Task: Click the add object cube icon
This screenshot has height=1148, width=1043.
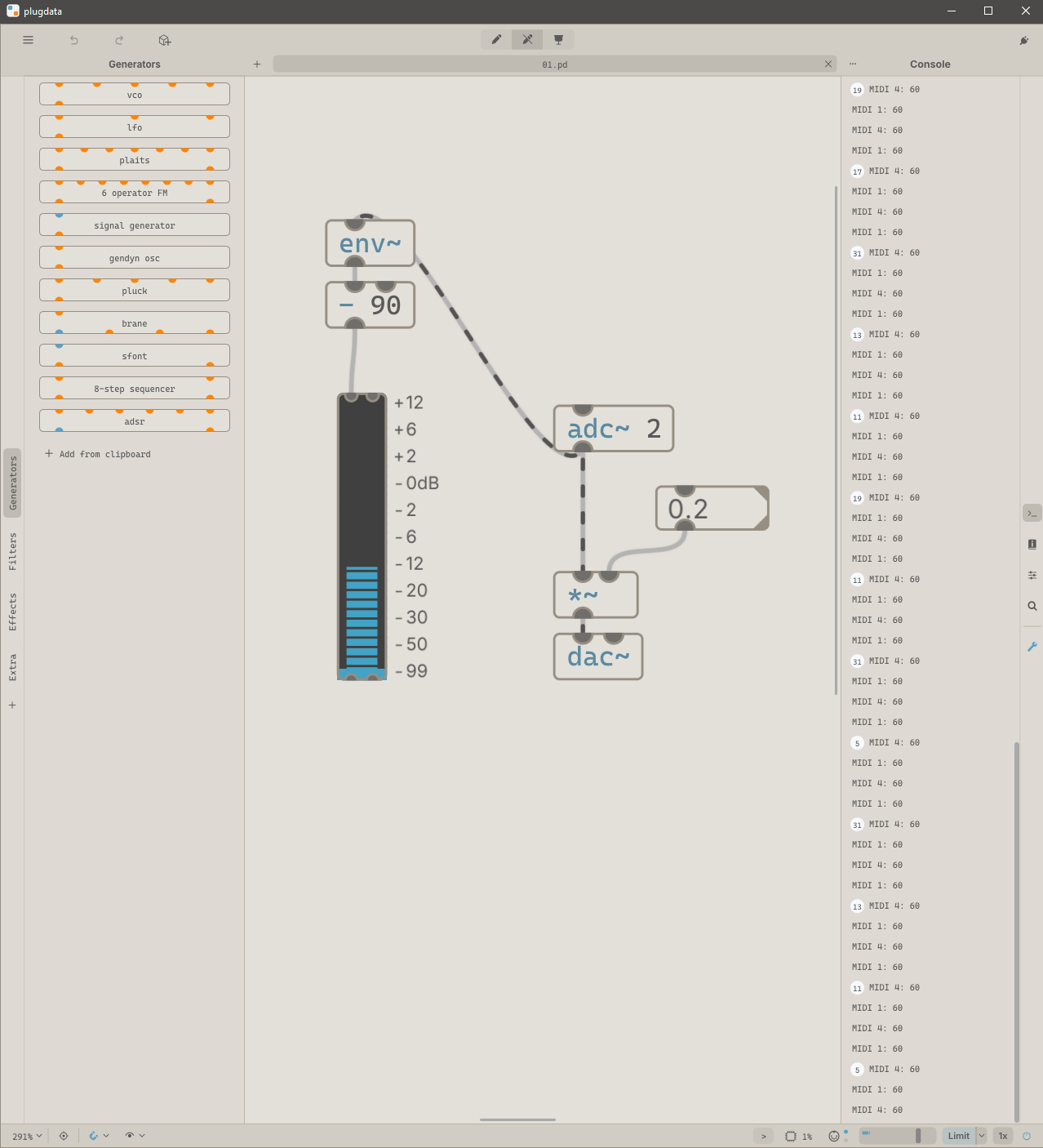Action: [x=165, y=40]
